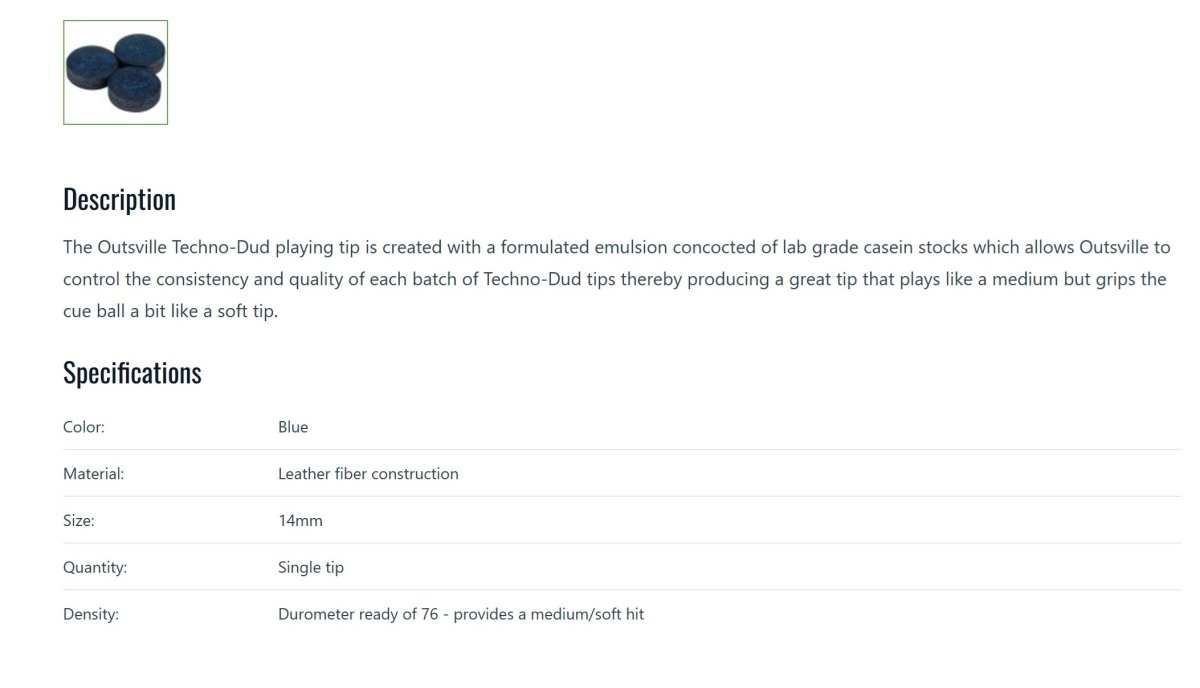Click the last line 'cue ball a bit like a soft tip'
The height and width of the screenshot is (688, 1200).
[x=170, y=311]
